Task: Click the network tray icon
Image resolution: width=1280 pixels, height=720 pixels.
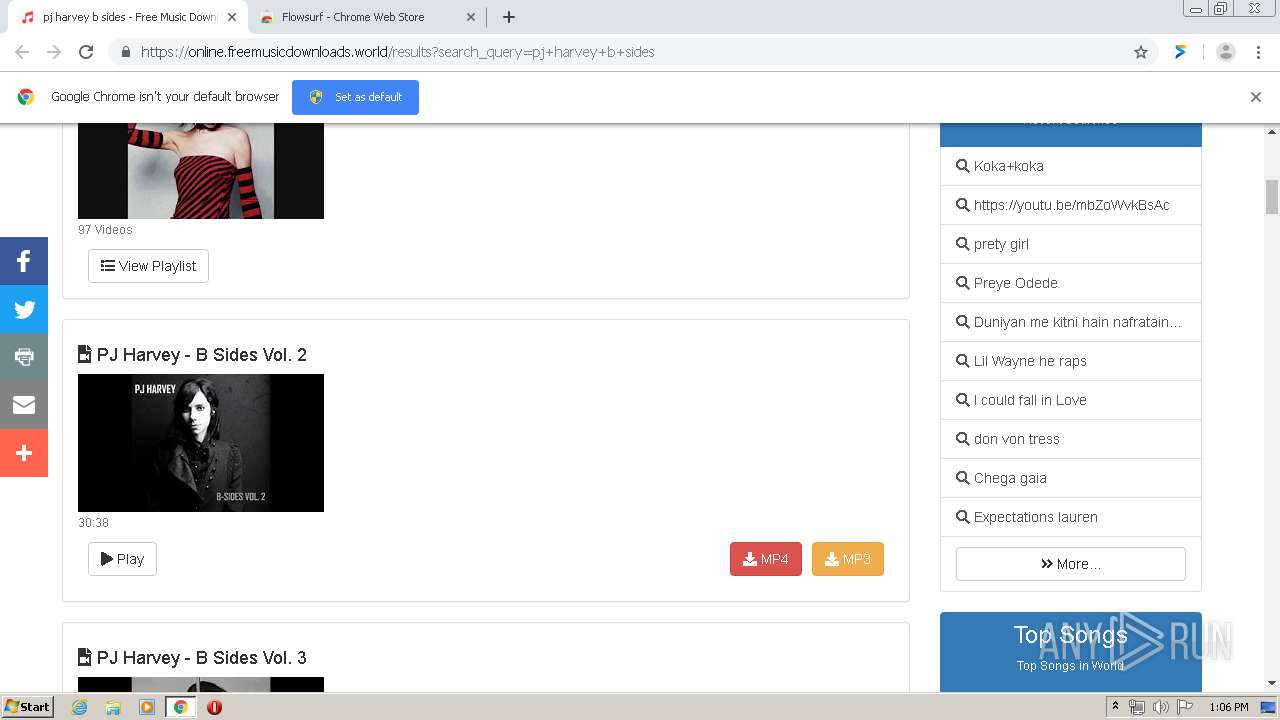Action: 1137,707
